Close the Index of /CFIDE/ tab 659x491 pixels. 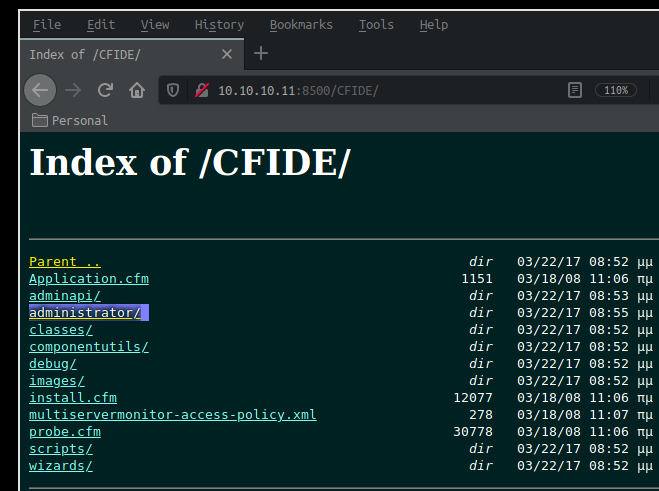click(227, 54)
